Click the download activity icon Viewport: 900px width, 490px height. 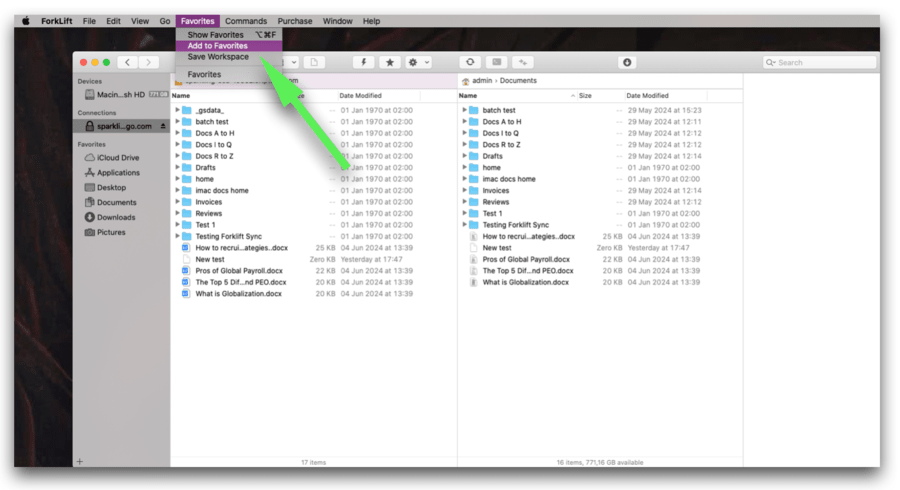point(627,62)
